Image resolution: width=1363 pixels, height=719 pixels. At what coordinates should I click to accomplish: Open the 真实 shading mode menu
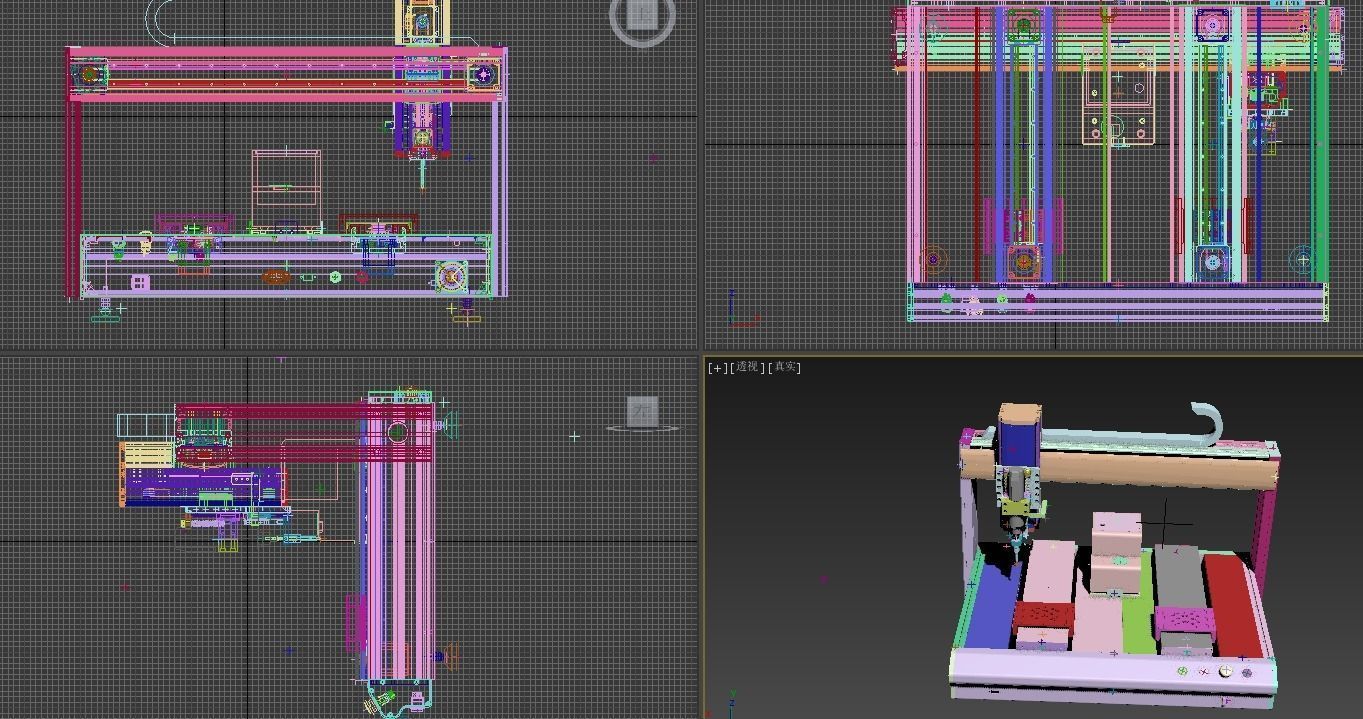tap(785, 367)
